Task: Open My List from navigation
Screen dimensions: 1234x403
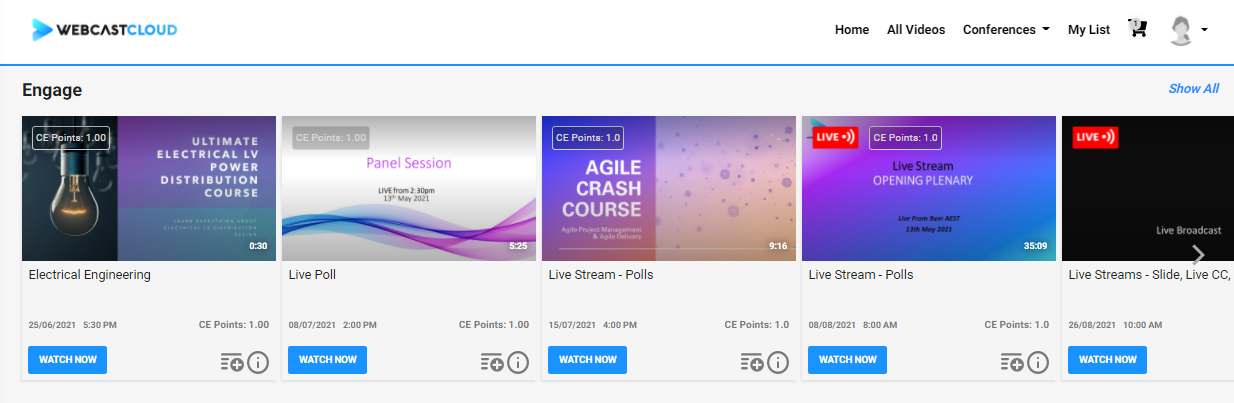Action: [1089, 30]
